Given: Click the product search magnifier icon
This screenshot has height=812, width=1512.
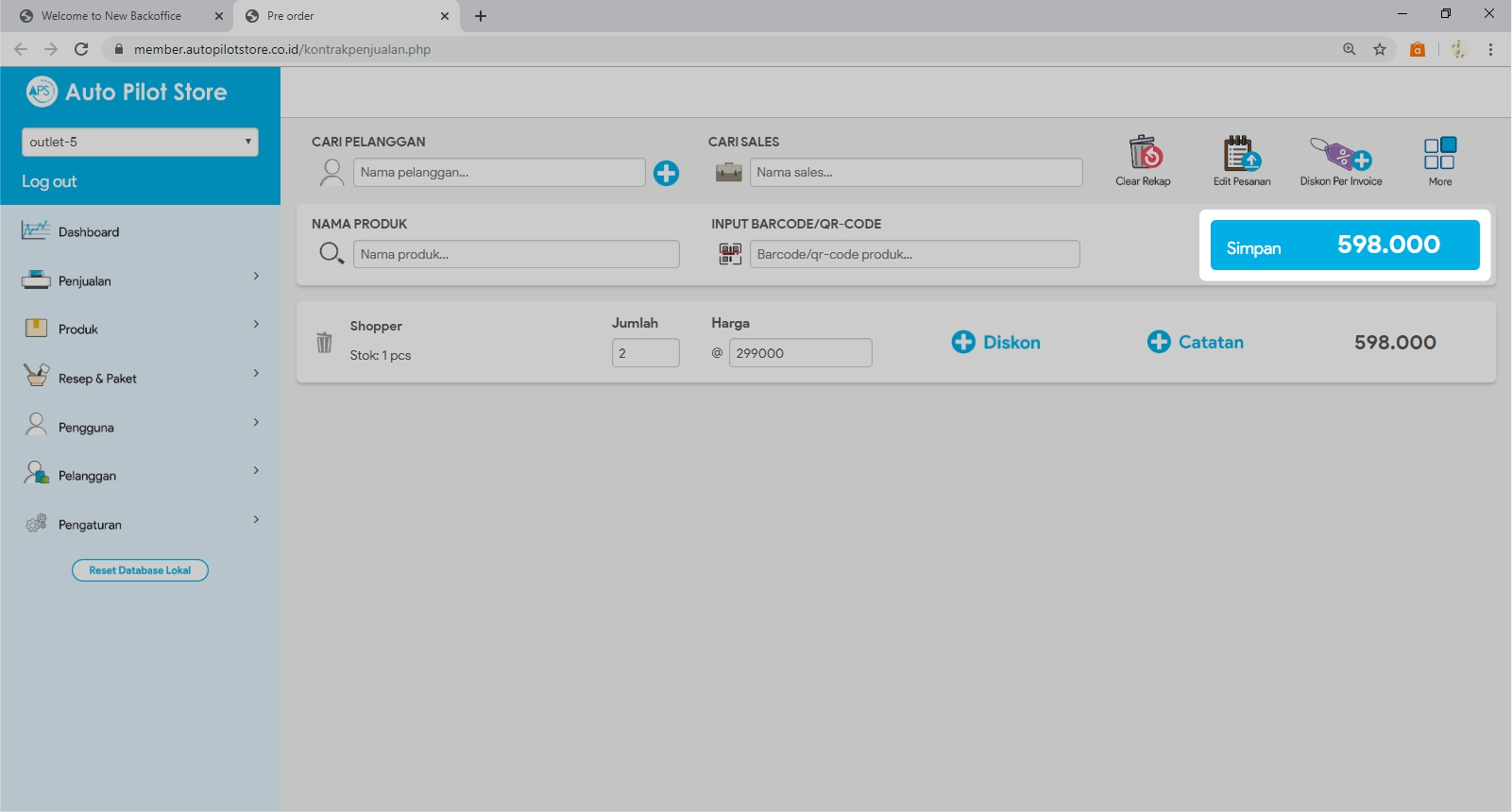Looking at the screenshot, I should coord(331,254).
